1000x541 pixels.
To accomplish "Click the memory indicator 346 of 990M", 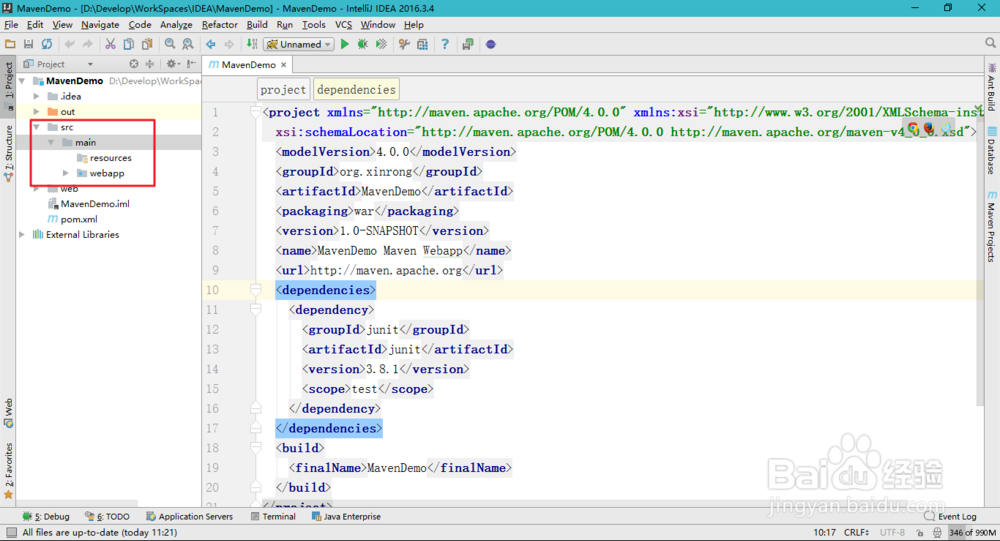I will point(973,532).
